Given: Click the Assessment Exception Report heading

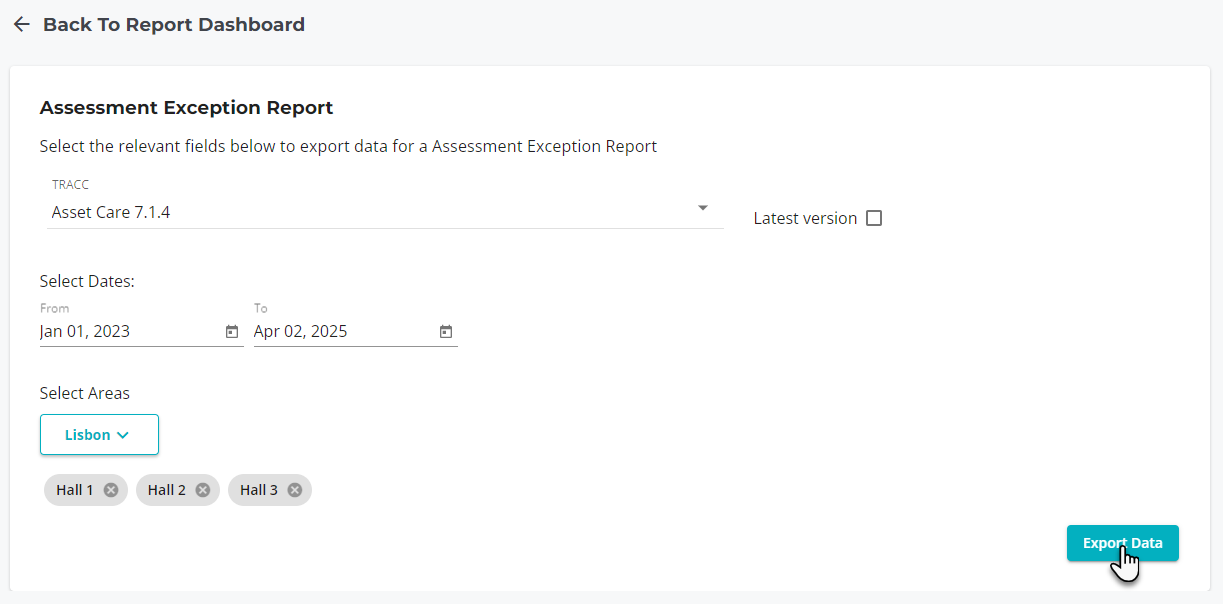Looking at the screenshot, I should pos(186,107).
